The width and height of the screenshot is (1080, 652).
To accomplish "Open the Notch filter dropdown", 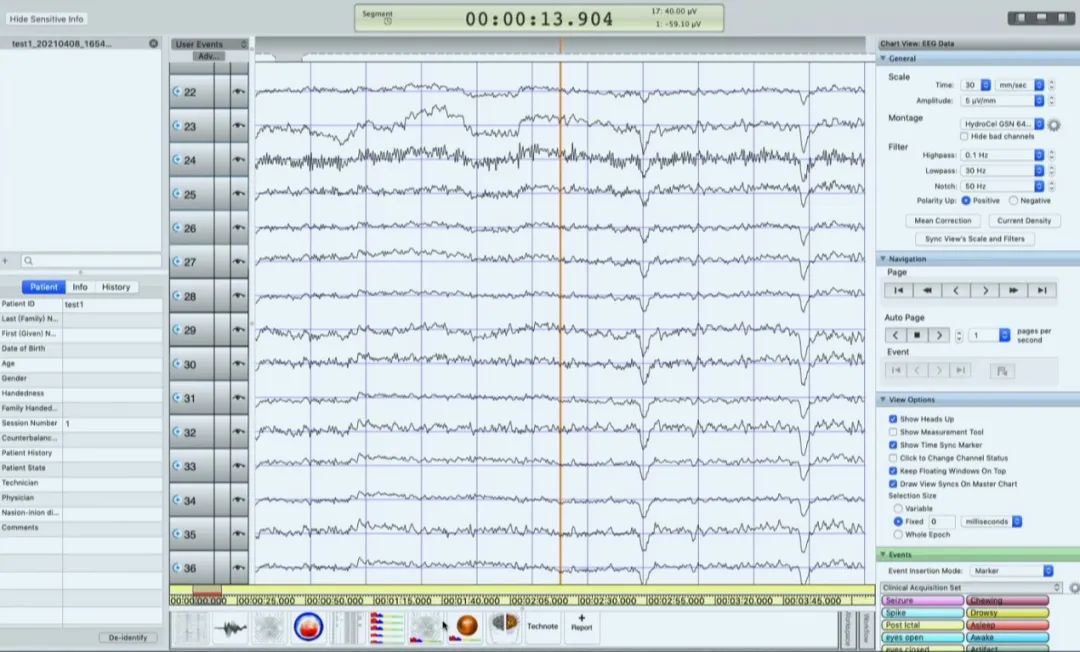I will (1003, 187).
